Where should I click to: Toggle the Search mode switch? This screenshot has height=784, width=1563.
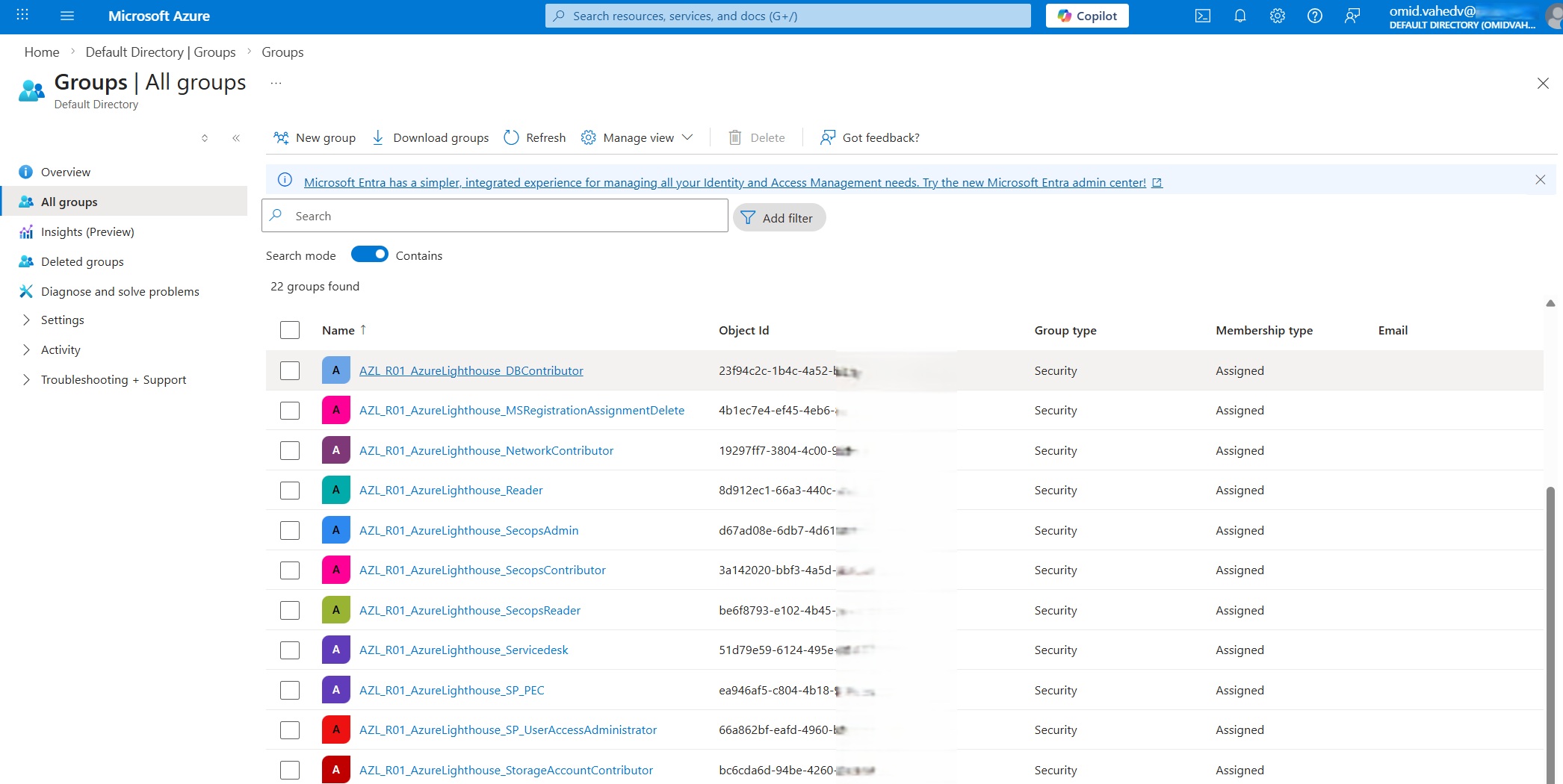point(369,254)
